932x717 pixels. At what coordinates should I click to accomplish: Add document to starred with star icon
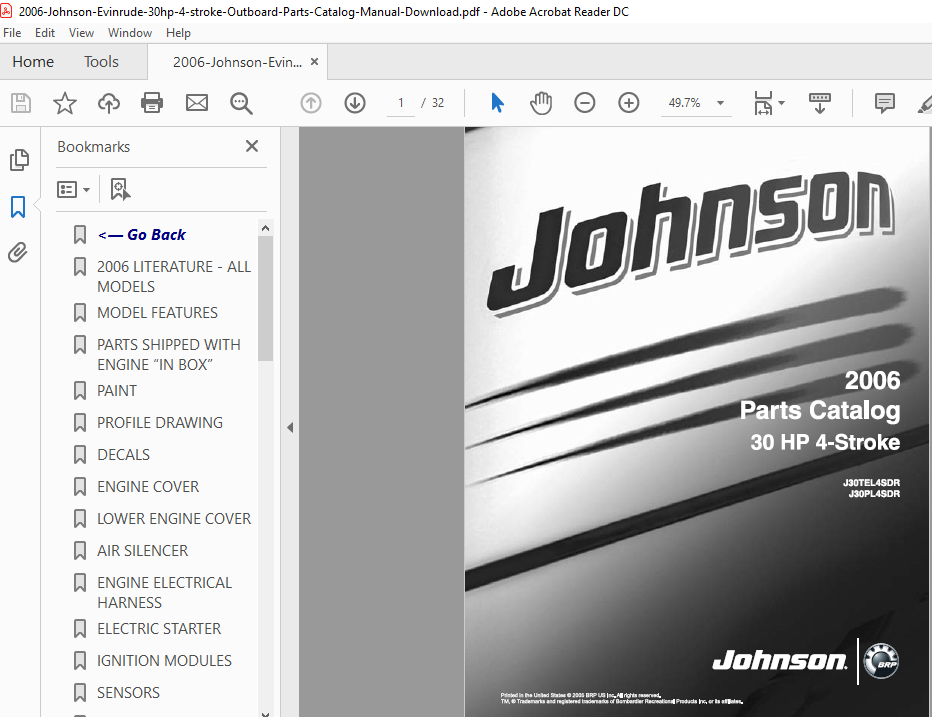click(x=65, y=103)
